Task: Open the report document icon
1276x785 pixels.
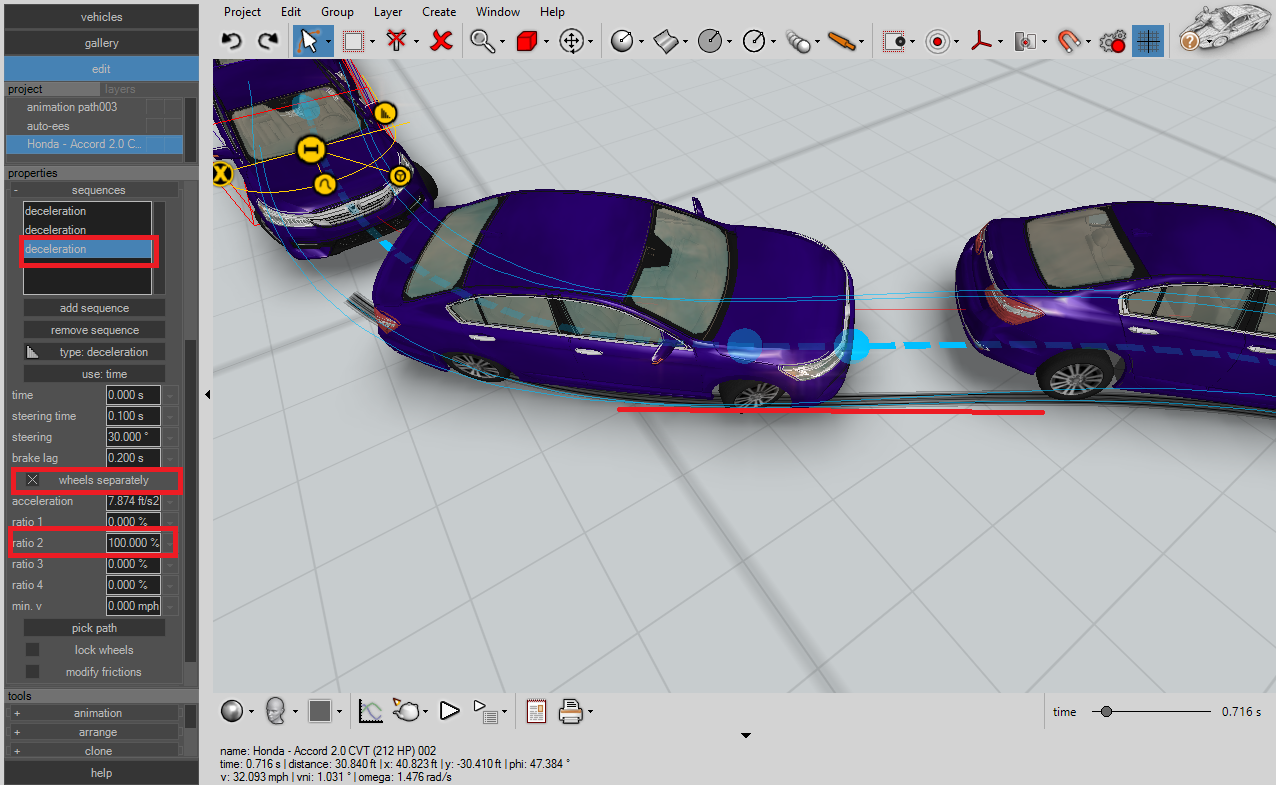Action: [536, 711]
